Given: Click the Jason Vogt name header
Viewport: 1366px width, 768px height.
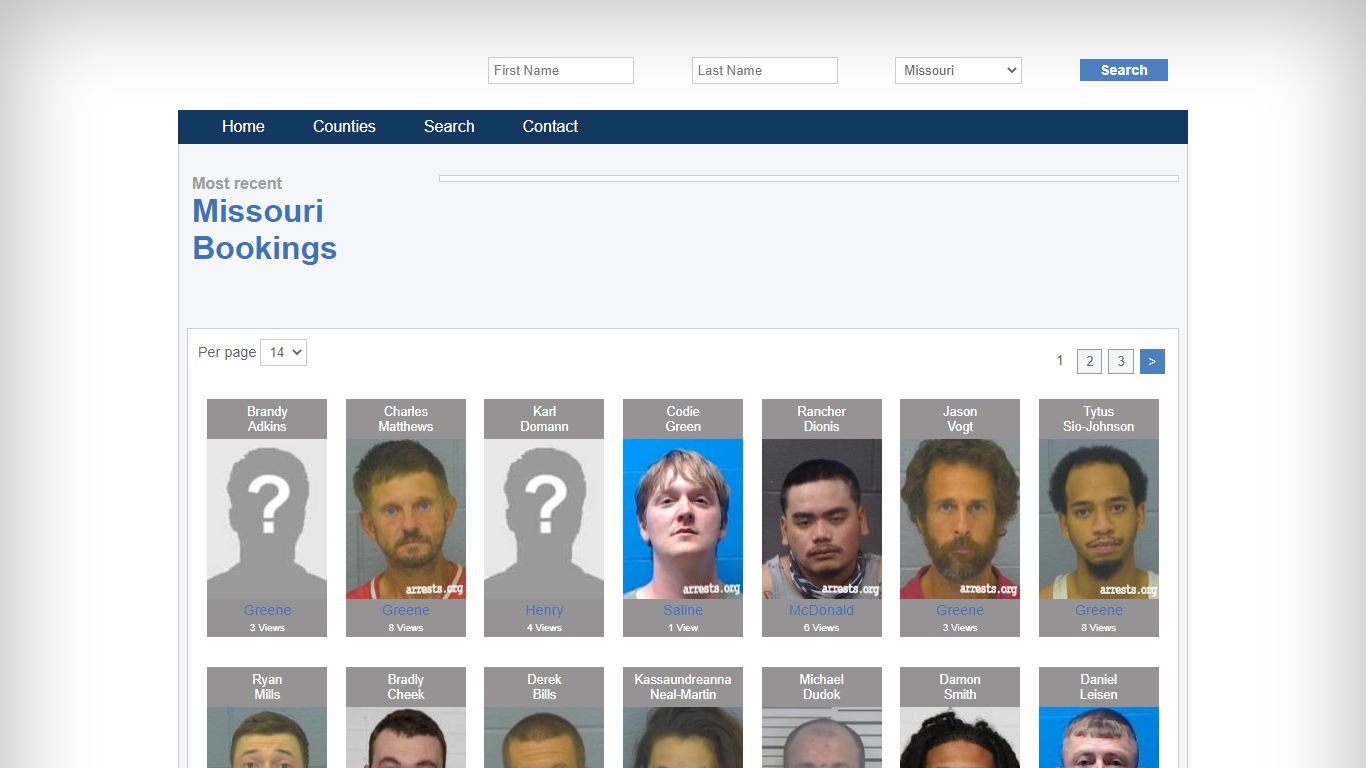Looking at the screenshot, I should coord(960,419).
